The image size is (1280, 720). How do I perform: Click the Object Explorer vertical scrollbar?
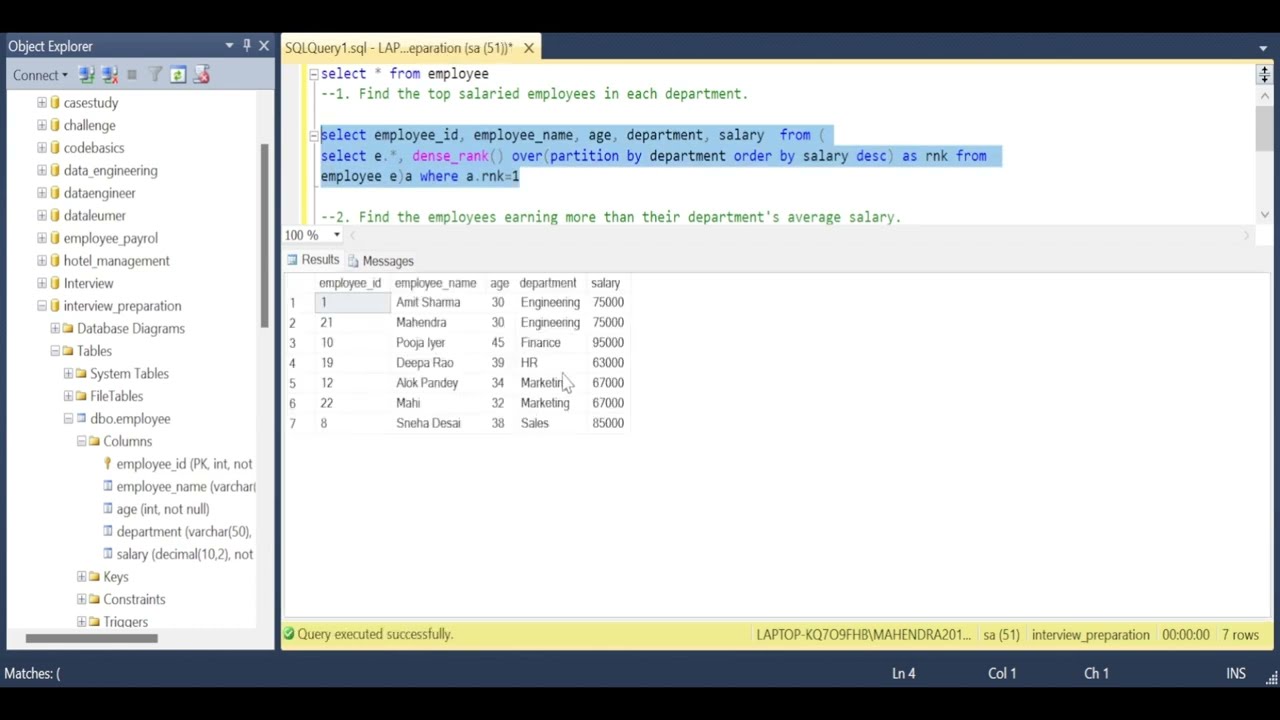pos(264,235)
